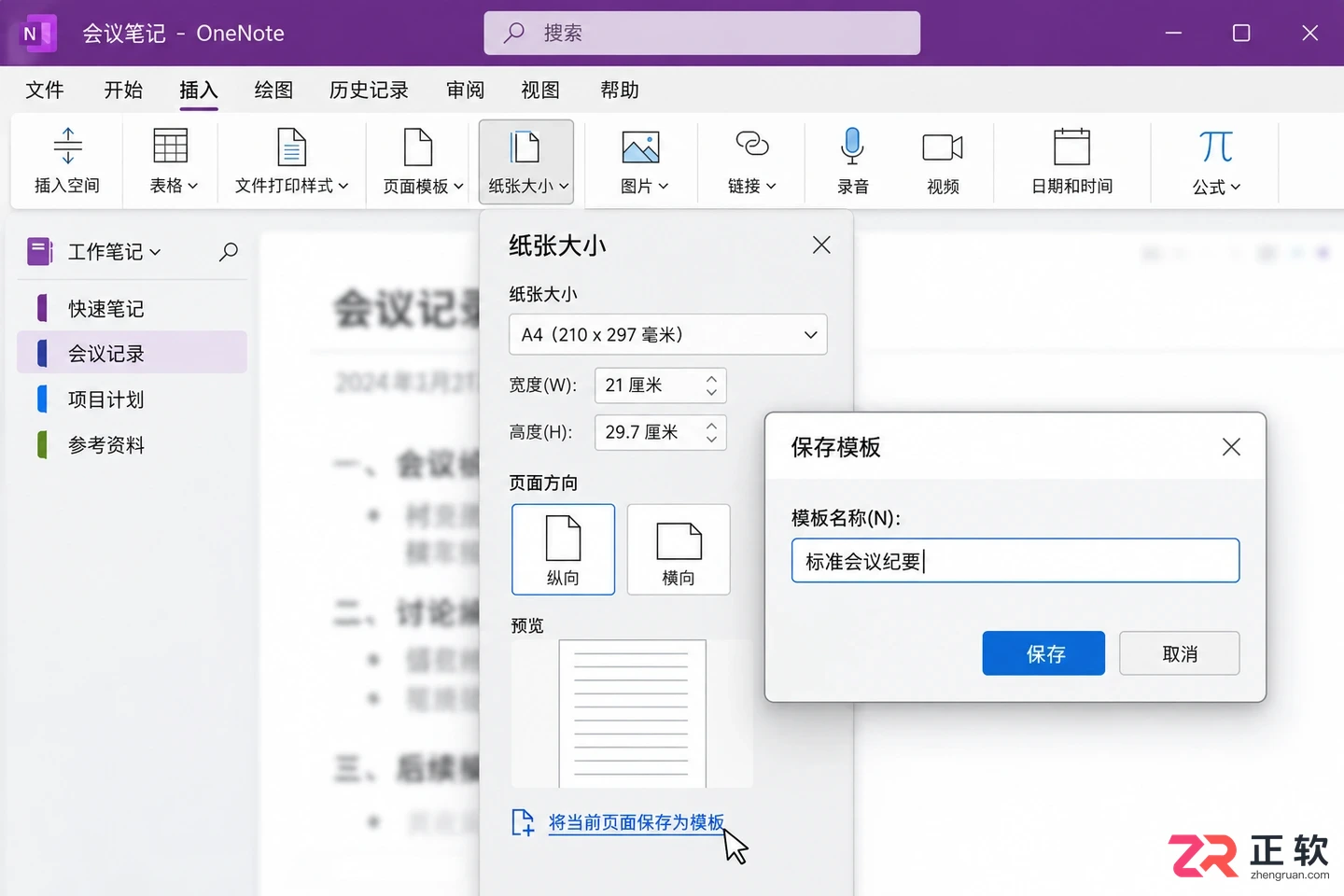Click the Equation pi icon
The height and width of the screenshot is (896, 1344).
(x=1216, y=147)
